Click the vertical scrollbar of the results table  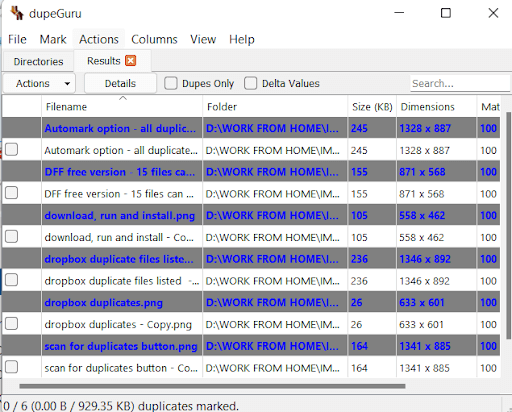point(509,227)
